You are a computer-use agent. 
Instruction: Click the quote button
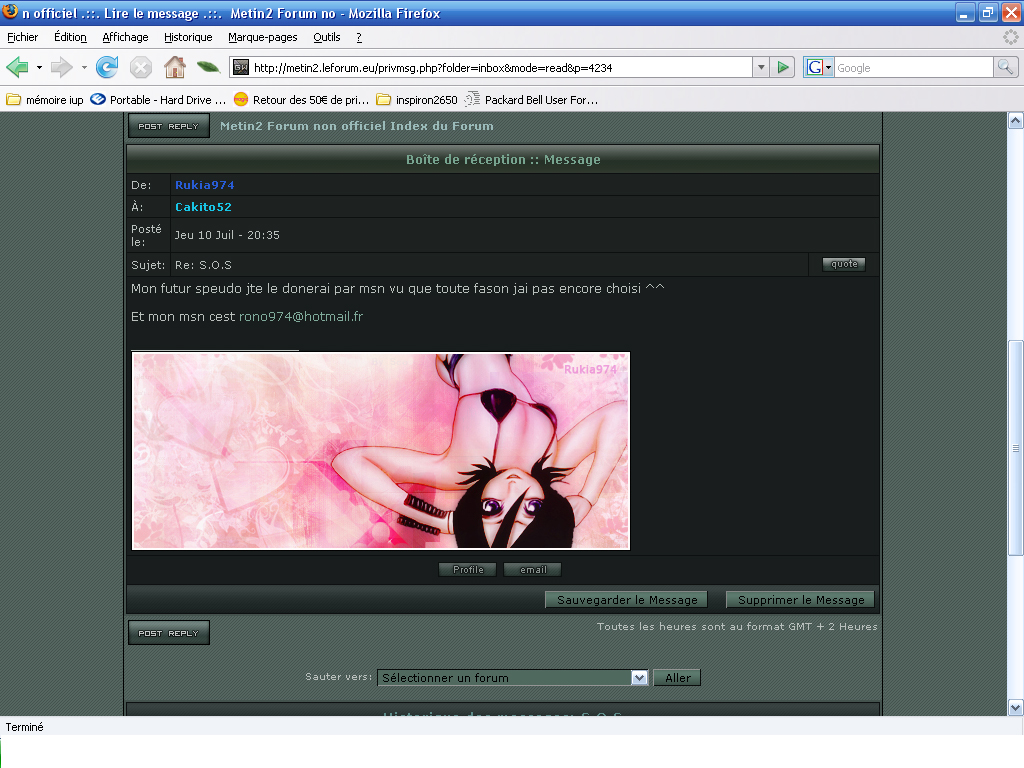click(844, 264)
